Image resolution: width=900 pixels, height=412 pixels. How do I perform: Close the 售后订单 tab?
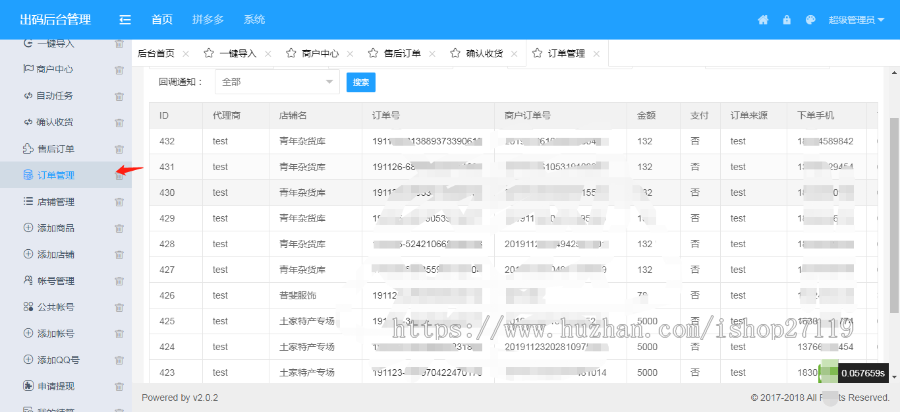click(432, 54)
